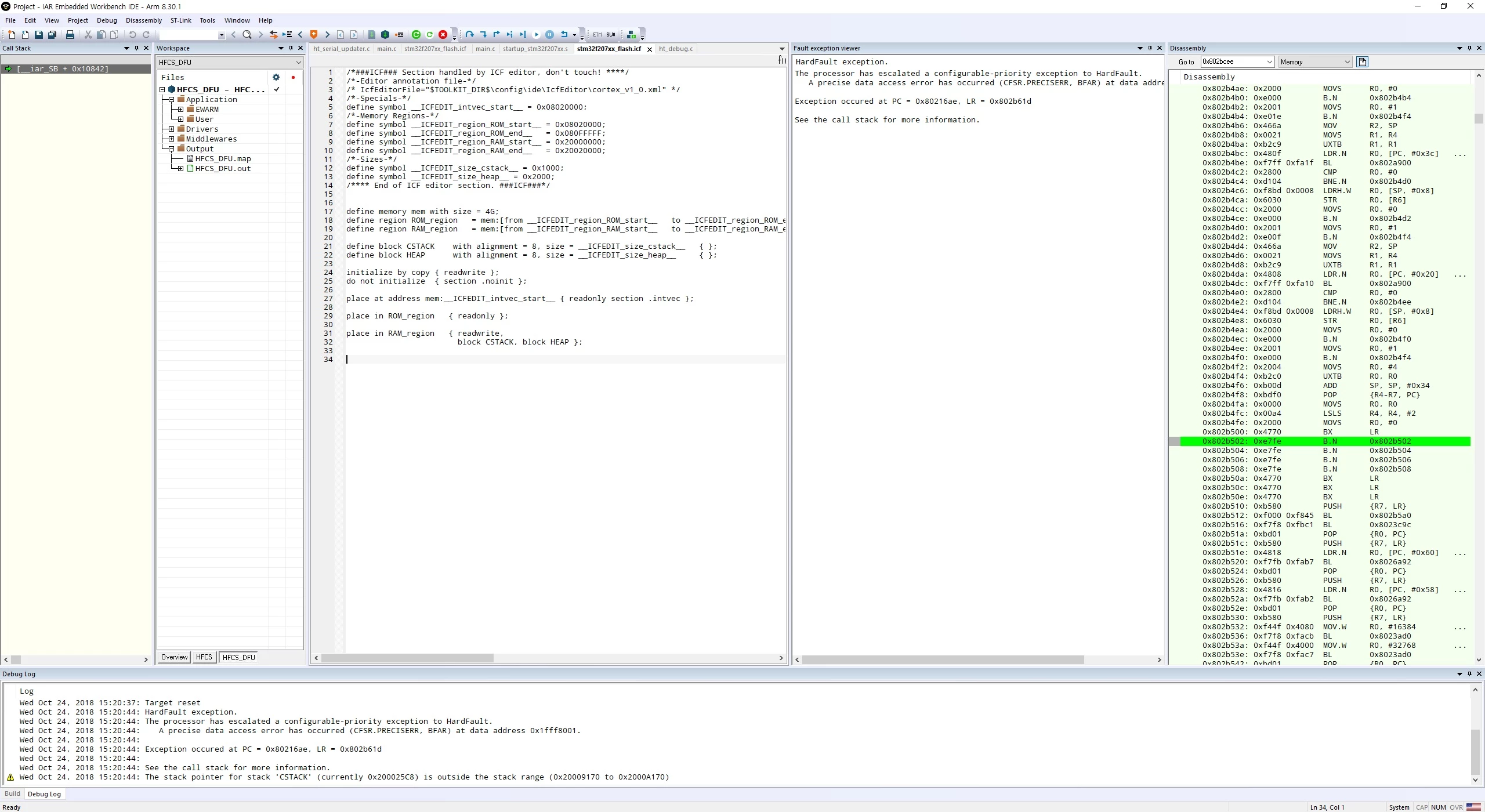The image size is (1485, 812).
Task: Toggle pin on Workspace panel
Action: pyautogui.click(x=291, y=48)
